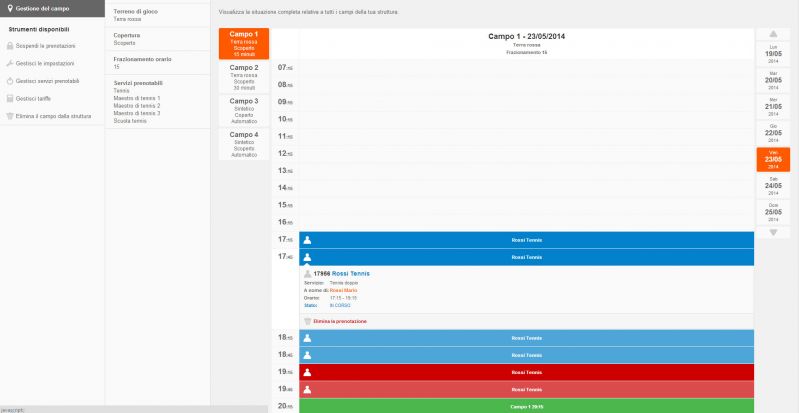The width and height of the screenshot is (799, 413).
Task: Click the lock icon beside Sospendi le prenotazioni
Action: (10, 46)
